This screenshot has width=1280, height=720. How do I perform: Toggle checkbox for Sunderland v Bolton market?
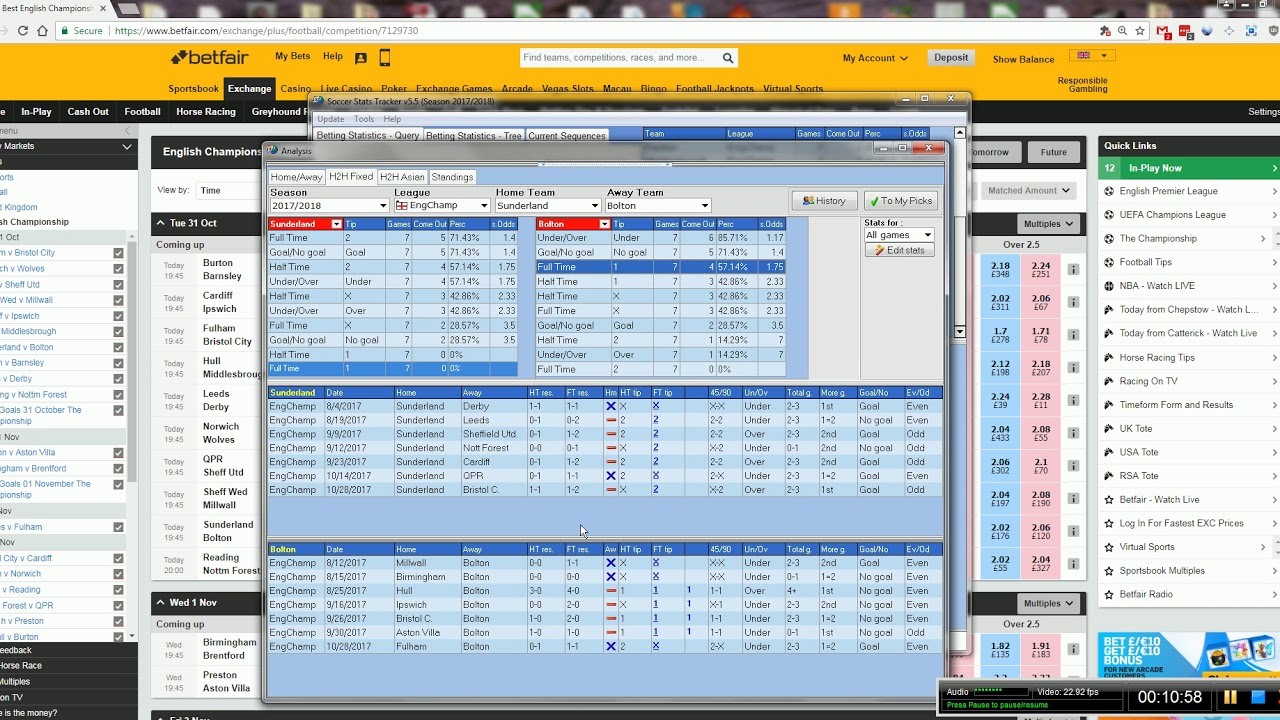point(118,347)
